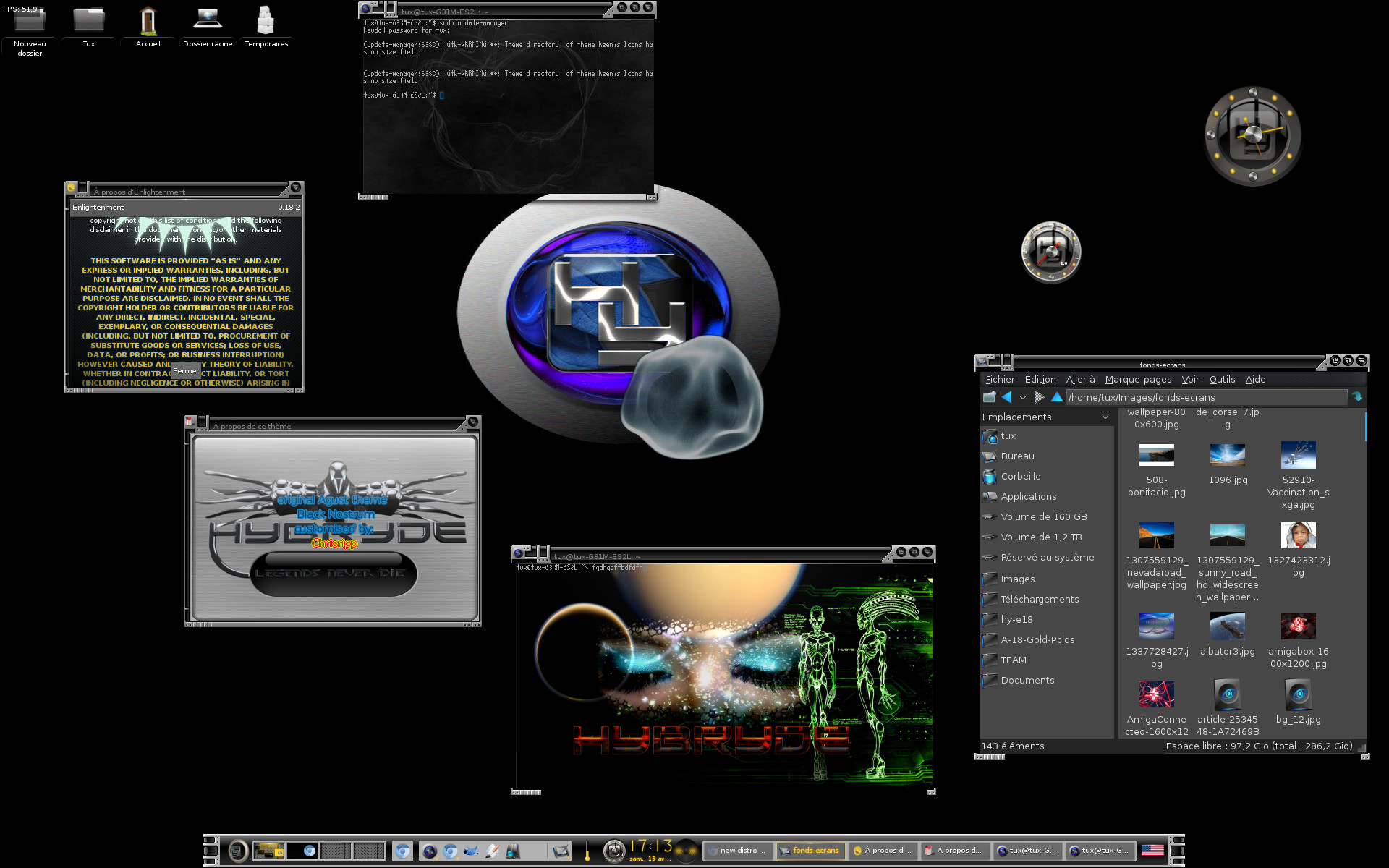
Task: Open the Marque-pages menu
Action: pyautogui.click(x=1138, y=379)
